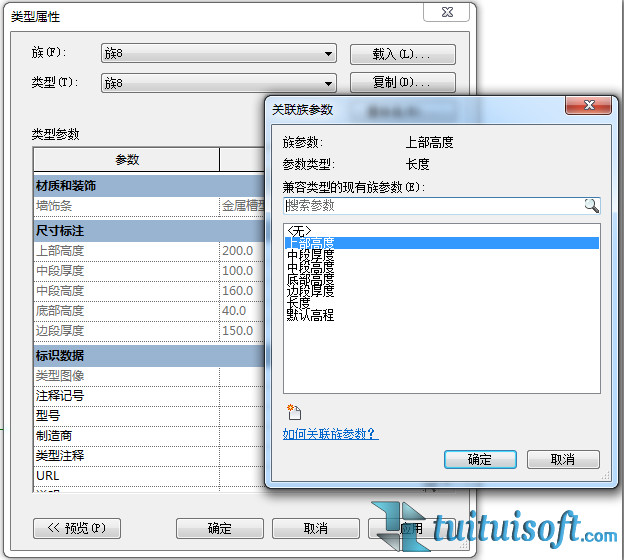
Task: Open the 如何关联族参数? help link
Action: pyautogui.click(x=331, y=434)
